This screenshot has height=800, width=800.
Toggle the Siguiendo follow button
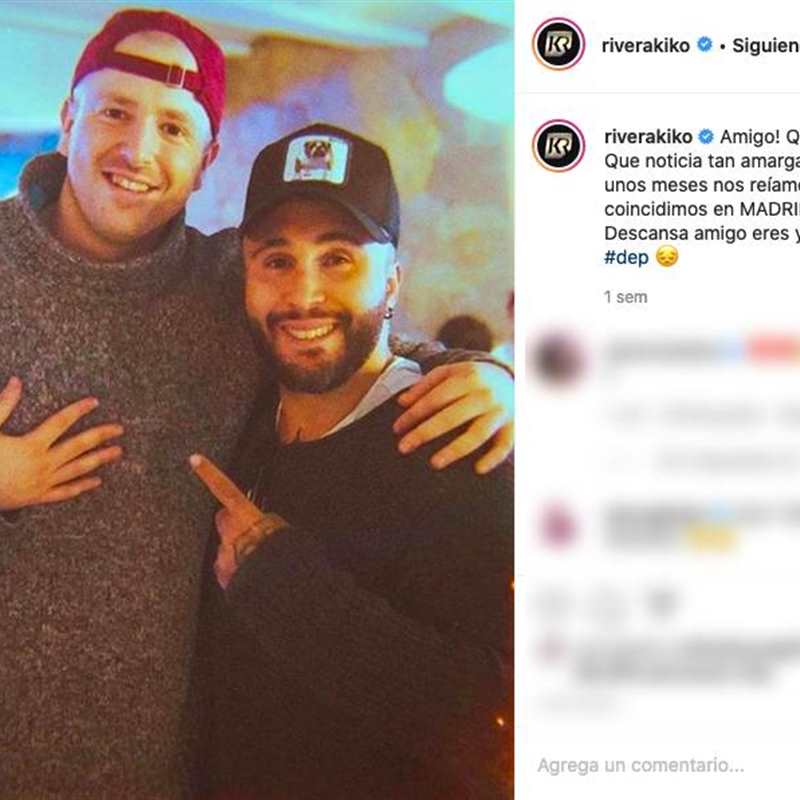(x=766, y=45)
